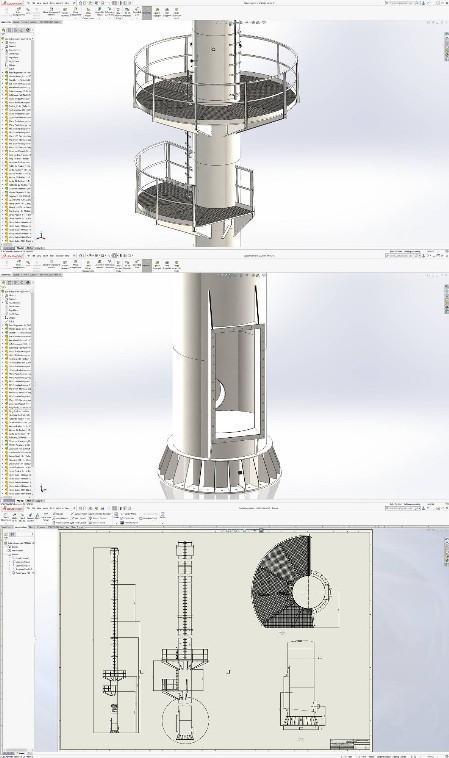Open the DisplayManager tab in the top window
Screen dimensions: 449x758
coord(28,30)
